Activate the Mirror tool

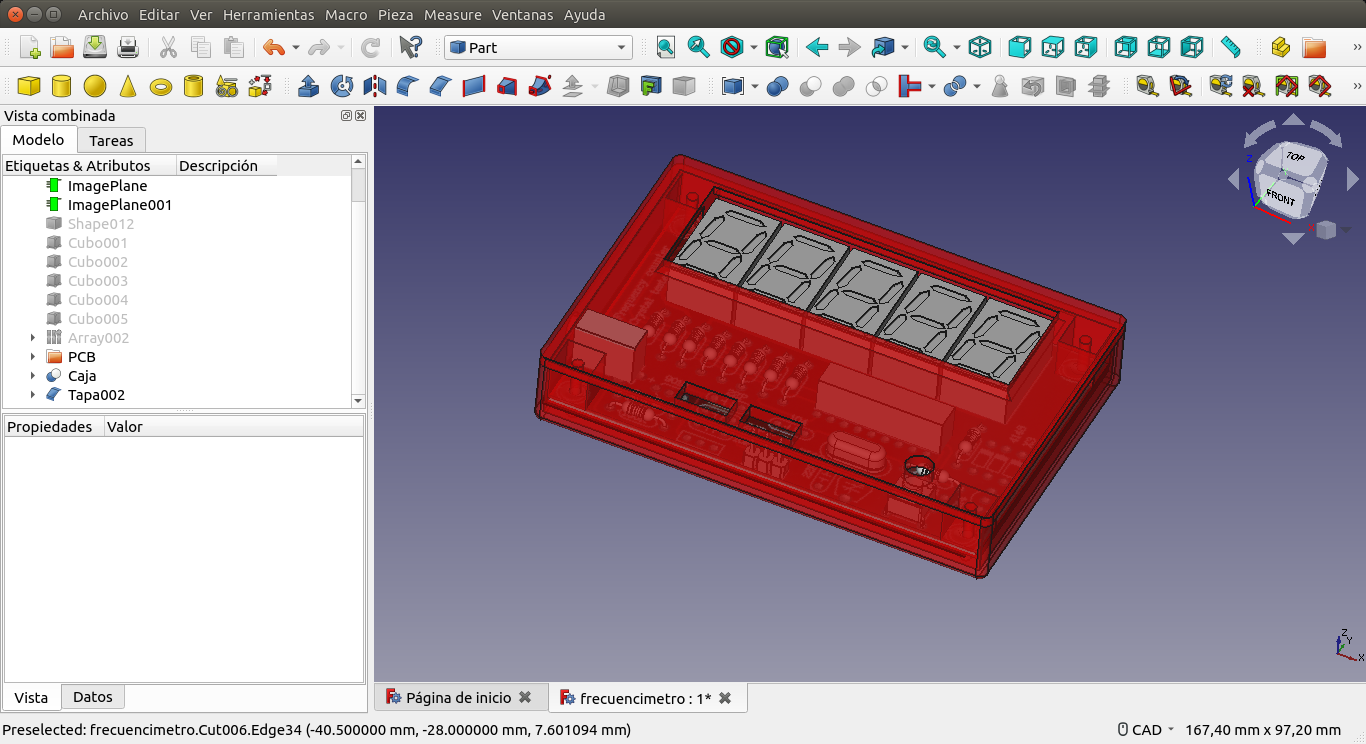point(375,87)
